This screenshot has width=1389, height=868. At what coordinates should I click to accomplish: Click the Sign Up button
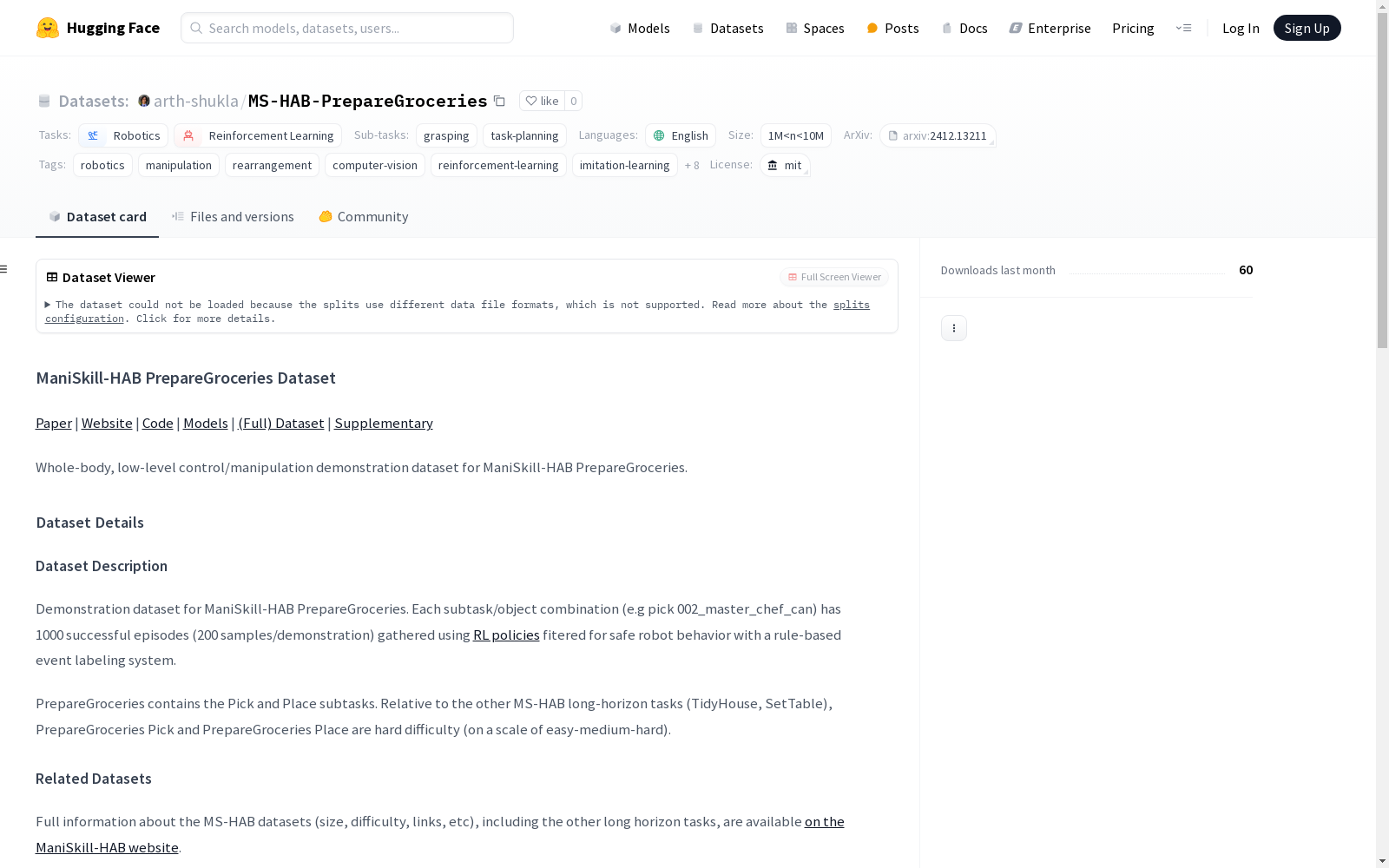coord(1307,28)
